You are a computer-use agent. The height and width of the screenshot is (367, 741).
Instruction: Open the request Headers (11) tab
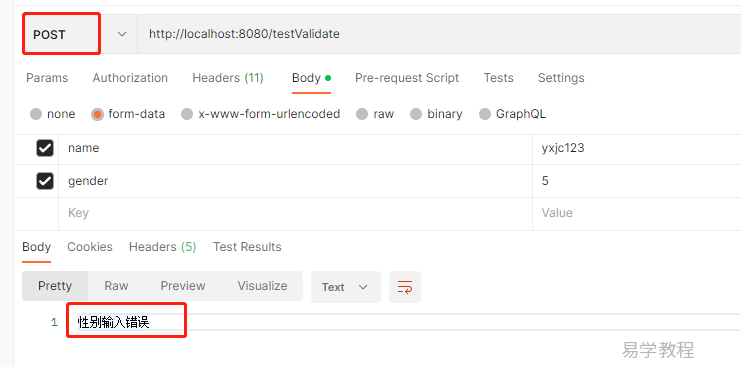(x=228, y=78)
